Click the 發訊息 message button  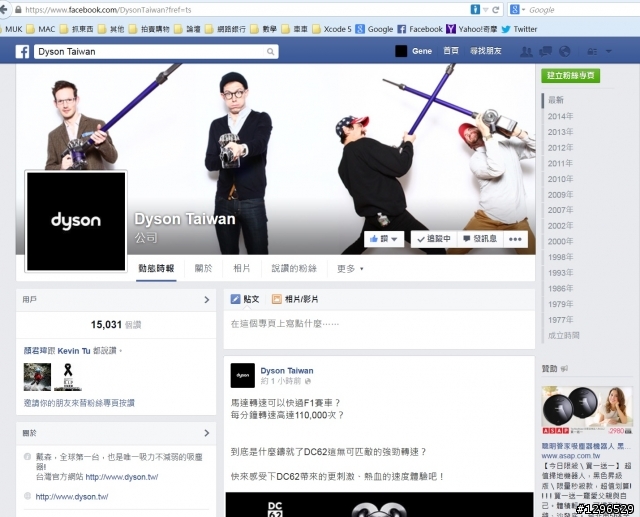(x=480, y=239)
